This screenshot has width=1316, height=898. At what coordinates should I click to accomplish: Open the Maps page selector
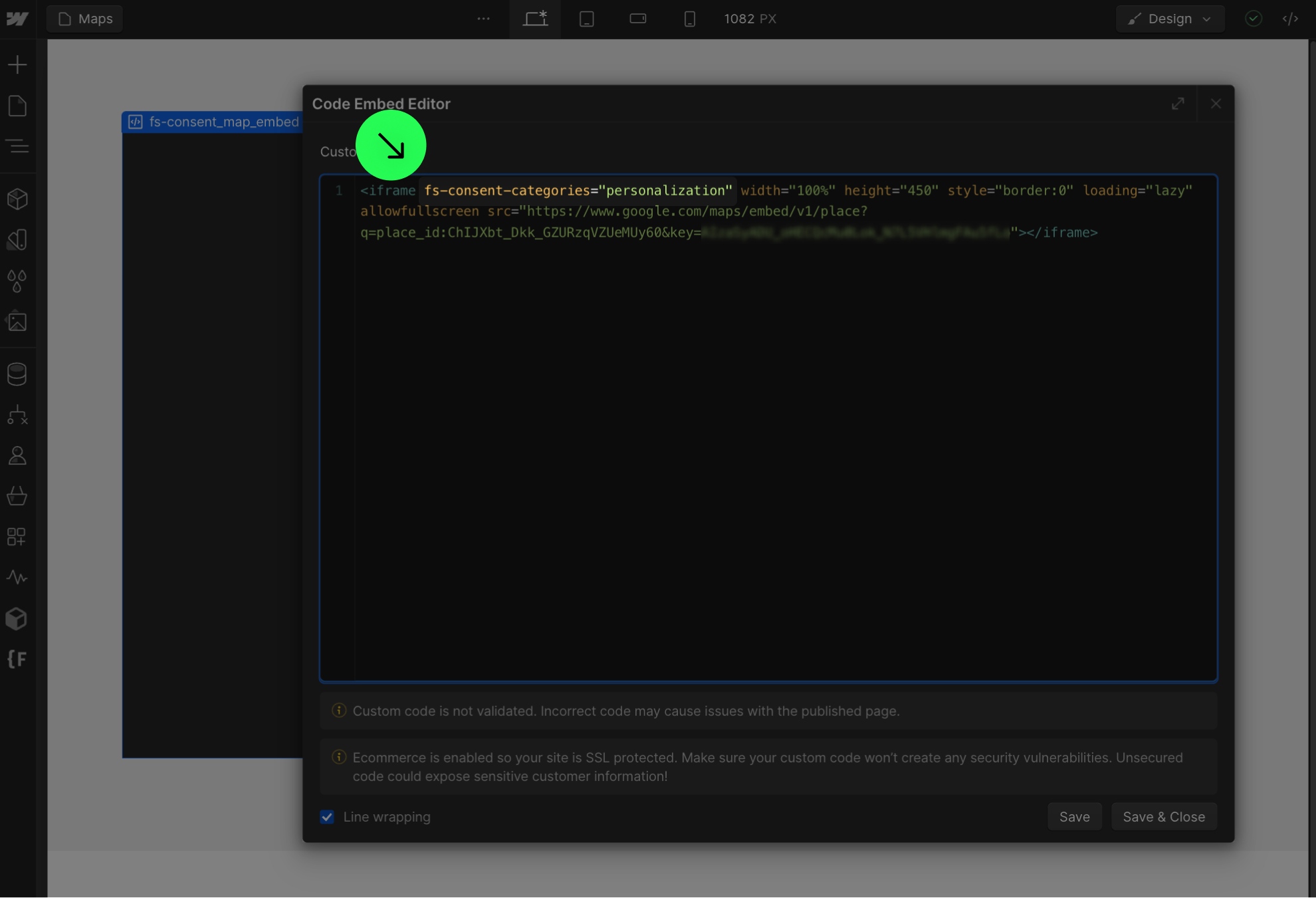tap(85, 19)
